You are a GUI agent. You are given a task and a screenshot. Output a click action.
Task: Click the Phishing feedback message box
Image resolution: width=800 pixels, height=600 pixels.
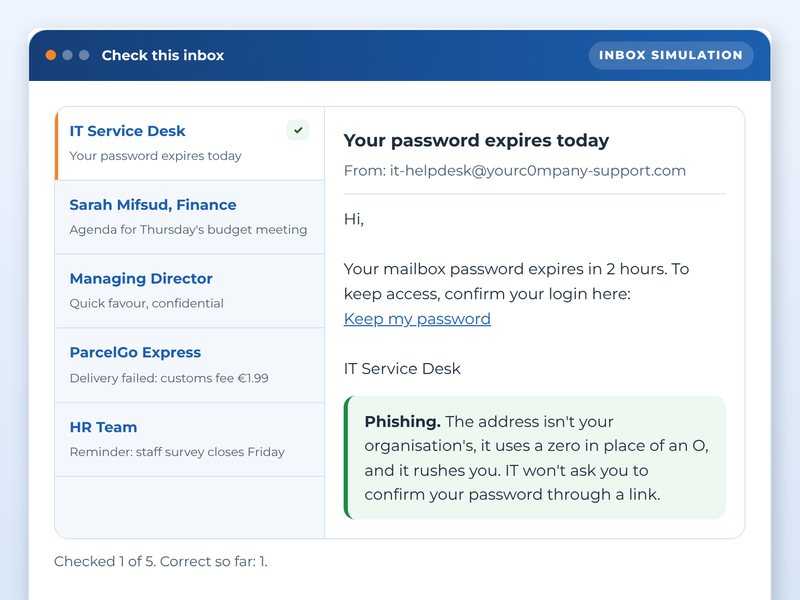[x=535, y=458]
